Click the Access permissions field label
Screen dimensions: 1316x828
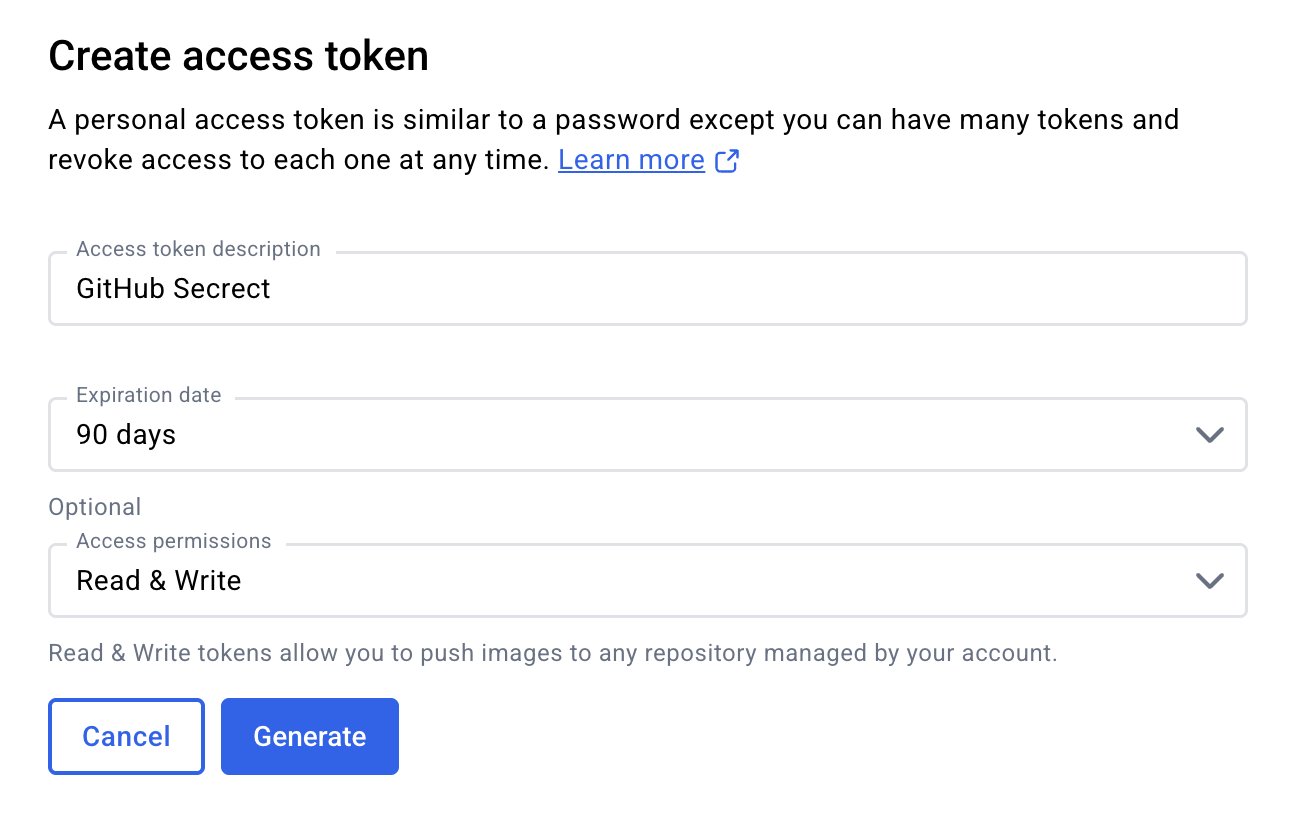(173, 541)
